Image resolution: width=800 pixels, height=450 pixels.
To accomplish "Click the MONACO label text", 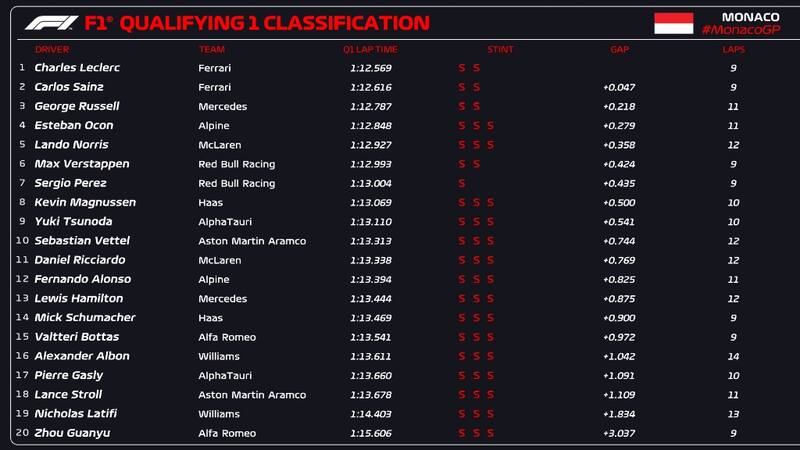I will click(750, 17).
